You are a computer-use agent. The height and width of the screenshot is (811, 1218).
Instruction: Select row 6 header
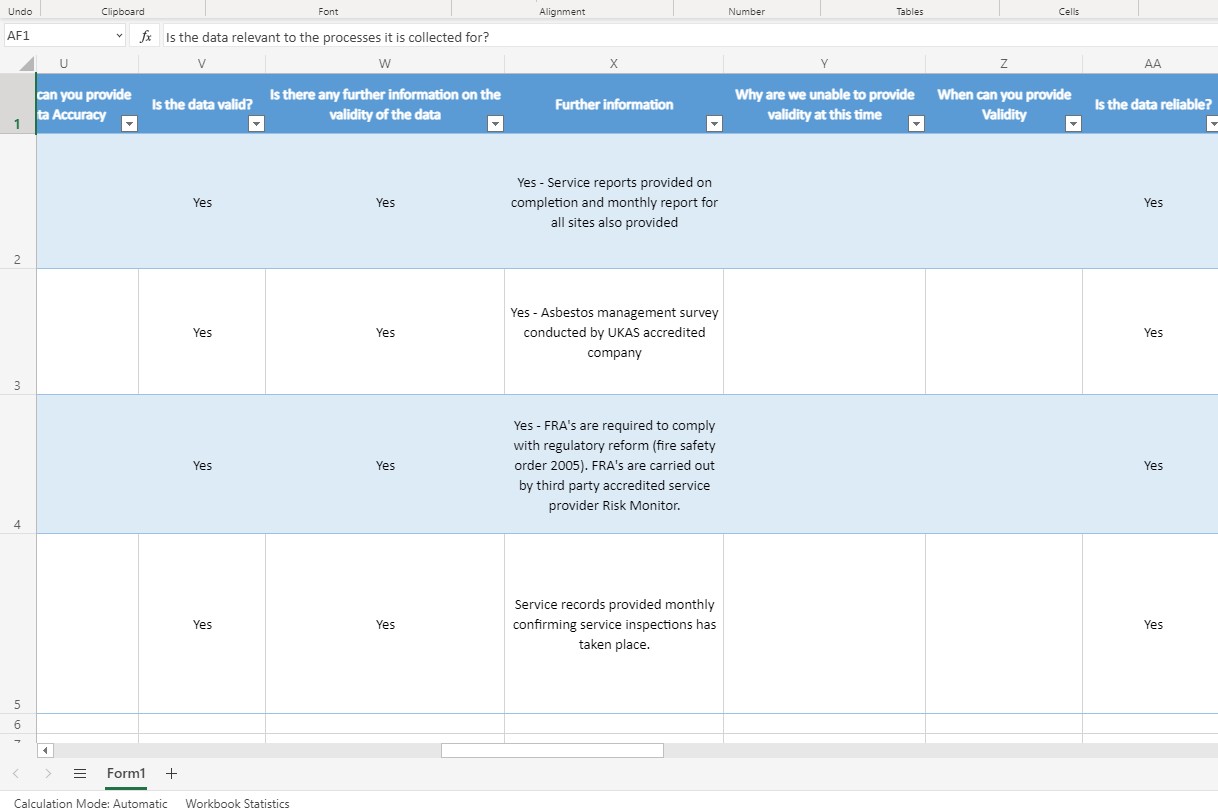pos(17,724)
